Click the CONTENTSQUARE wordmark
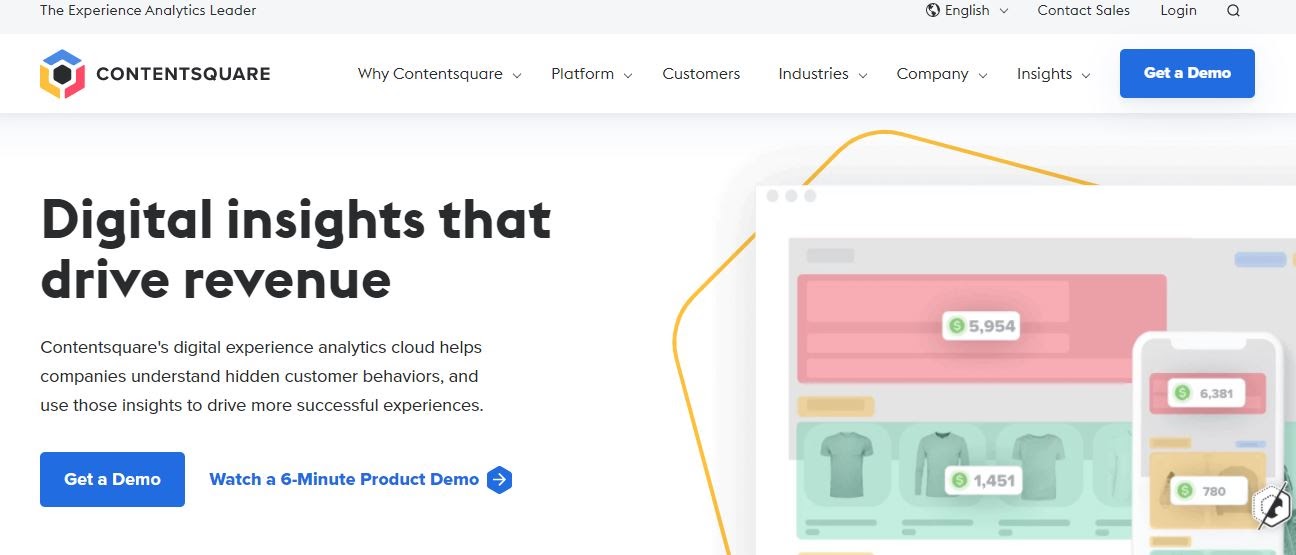The image size is (1296, 555). click(x=183, y=74)
